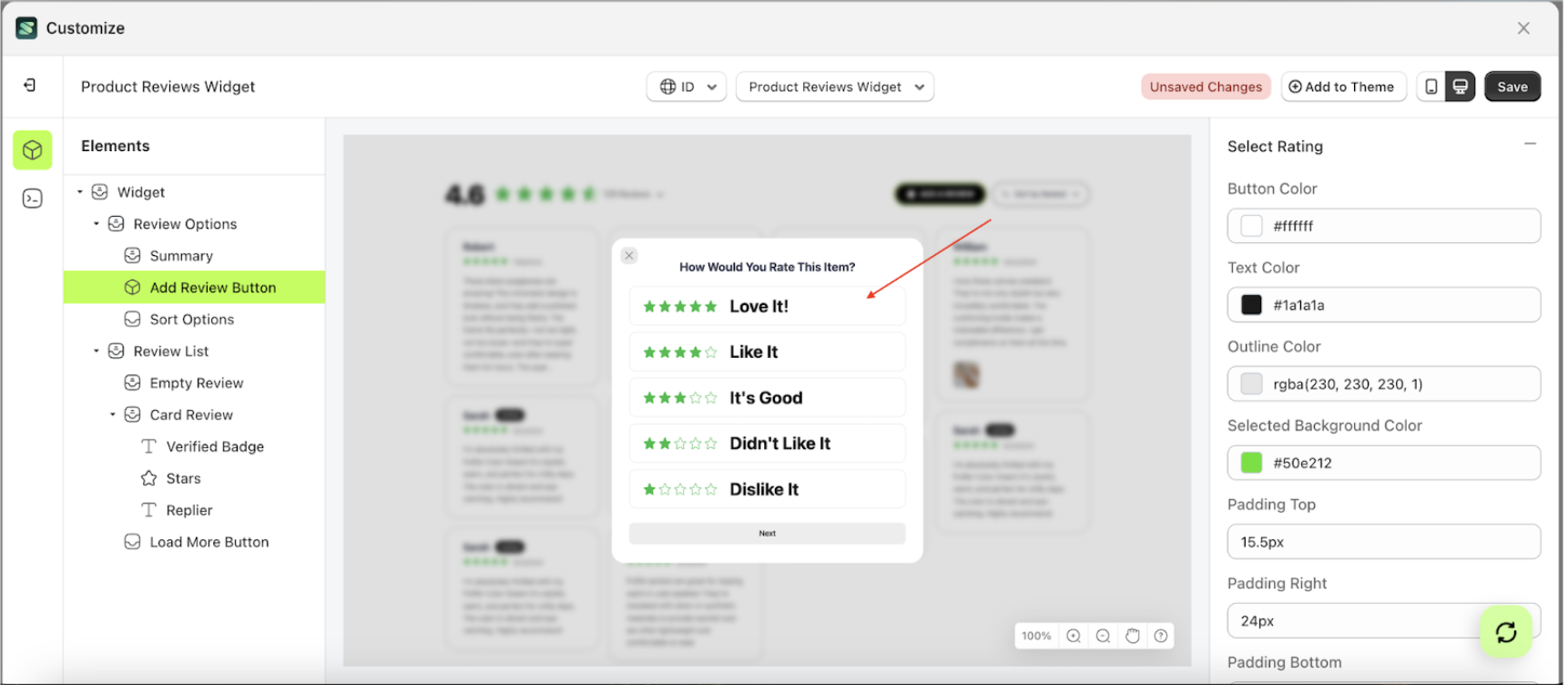Screen dimensions: 1568x685
Task: Switch to desktop device preview
Action: pos(1460,87)
